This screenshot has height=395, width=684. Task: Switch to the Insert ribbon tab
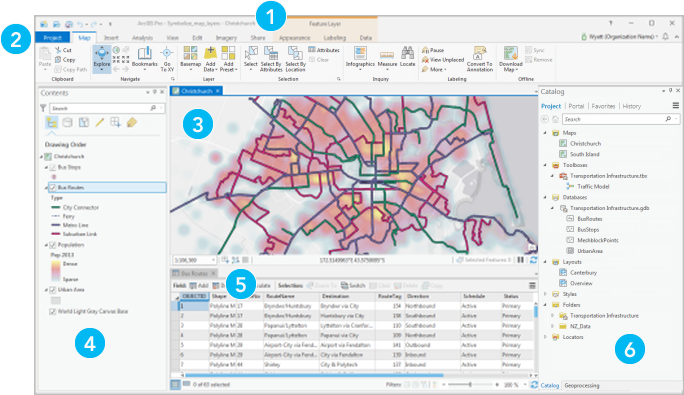tap(111, 38)
